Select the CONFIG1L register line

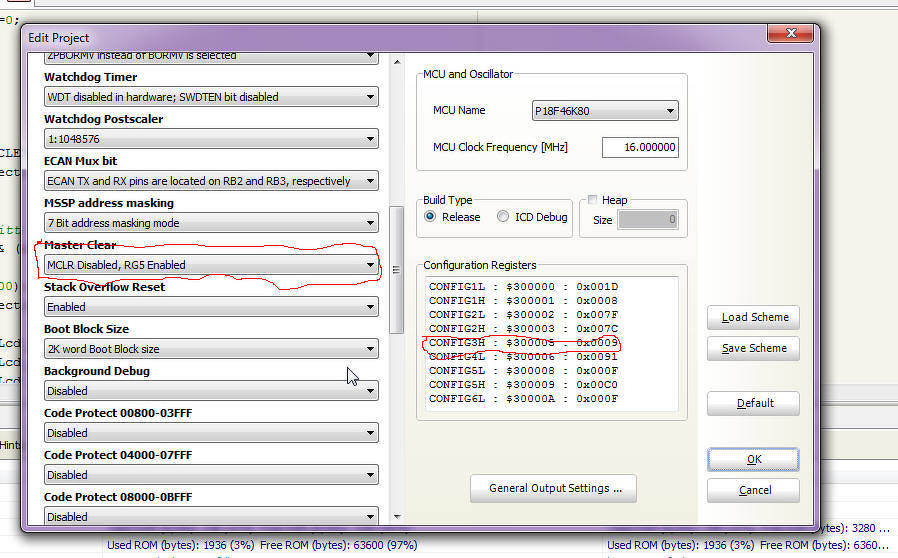[523, 286]
